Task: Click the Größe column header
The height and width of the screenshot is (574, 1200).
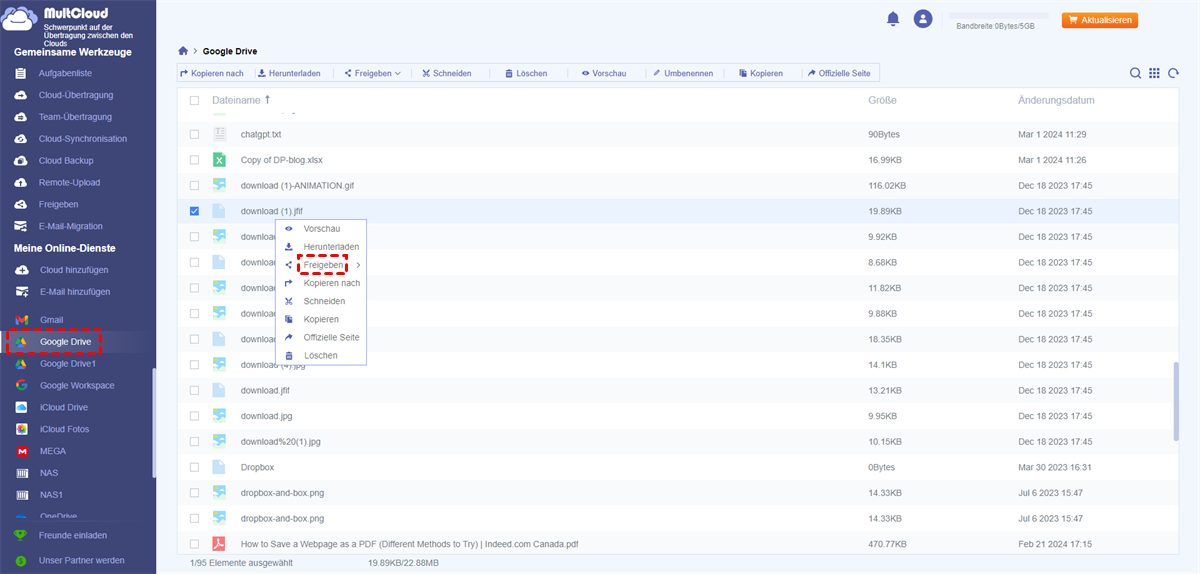Action: click(x=882, y=100)
